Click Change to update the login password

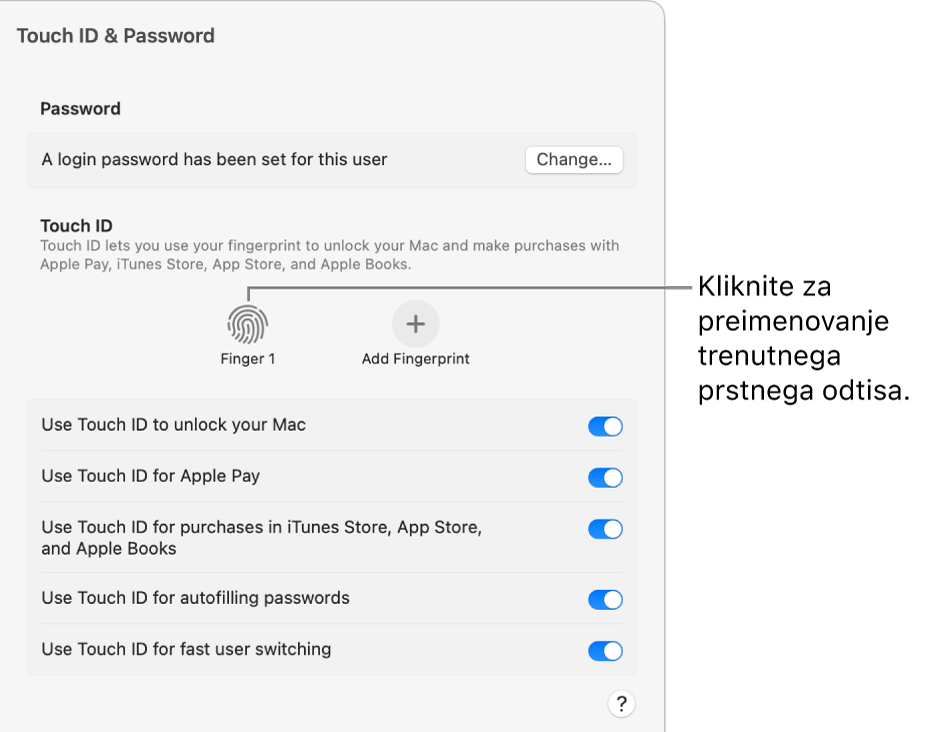574,159
